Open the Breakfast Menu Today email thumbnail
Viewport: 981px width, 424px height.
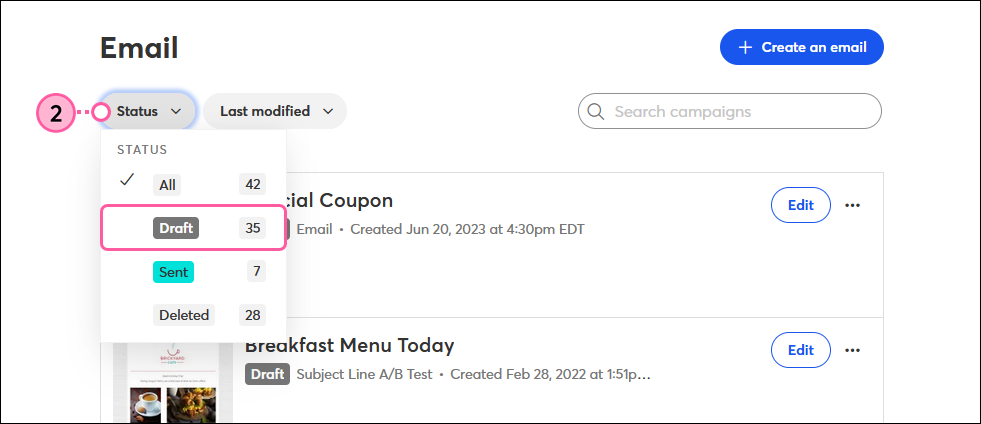pyautogui.click(x=173, y=383)
